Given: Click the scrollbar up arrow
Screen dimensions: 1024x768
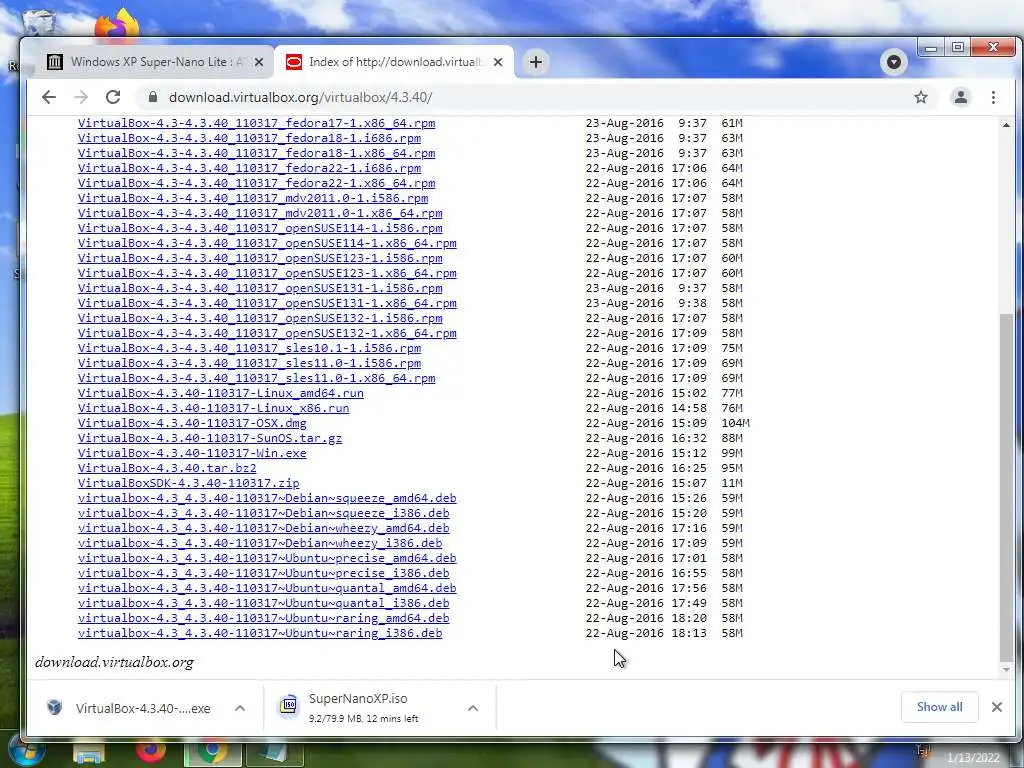Looking at the screenshot, I should pos(1006,125).
